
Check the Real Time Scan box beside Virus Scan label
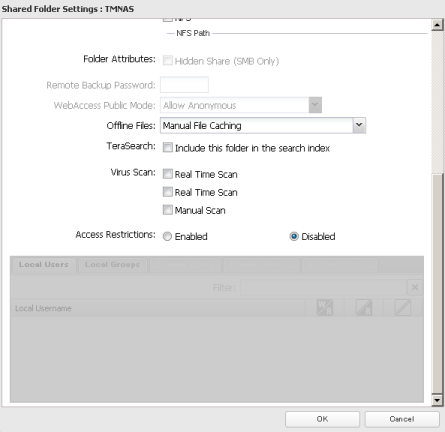(x=168, y=174)
